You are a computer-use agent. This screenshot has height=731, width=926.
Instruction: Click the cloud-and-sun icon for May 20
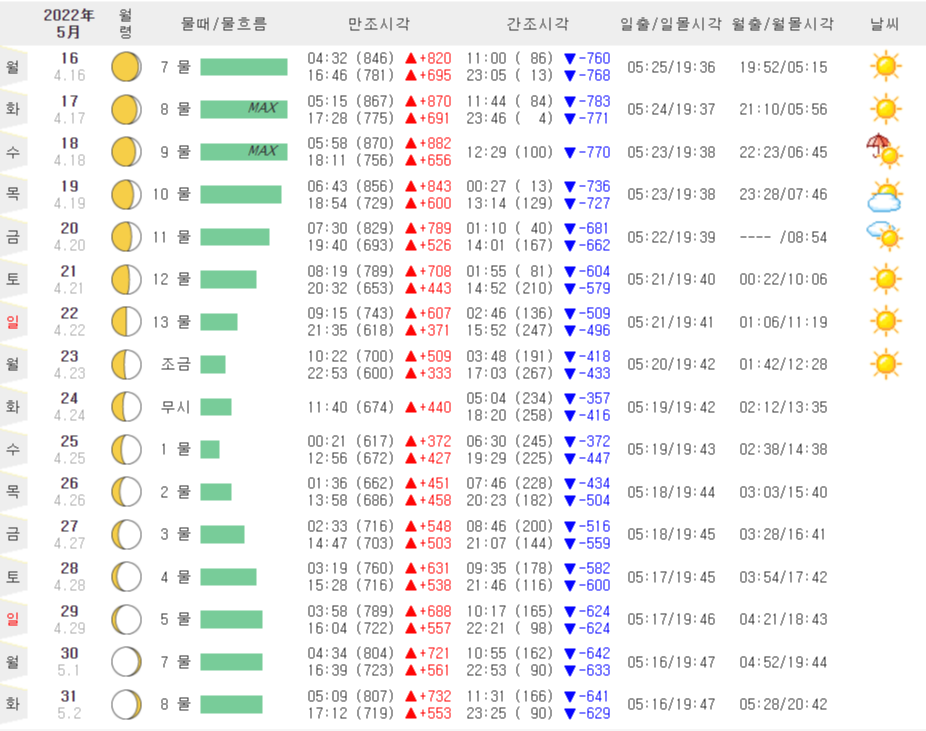885,236
